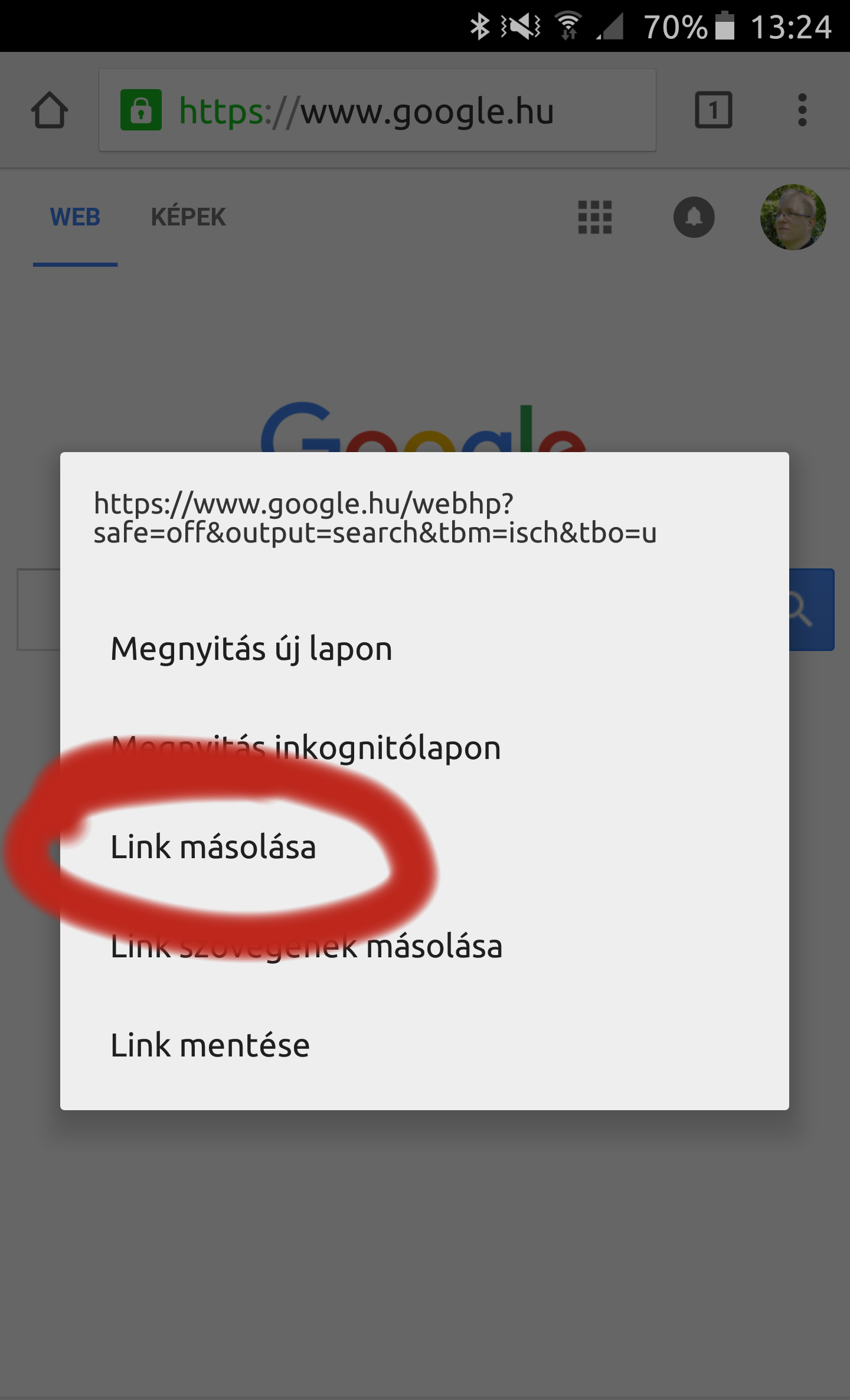850x1400 pixels.
Task: Tap the green padlock security icon
Action: tap(141, 110)
